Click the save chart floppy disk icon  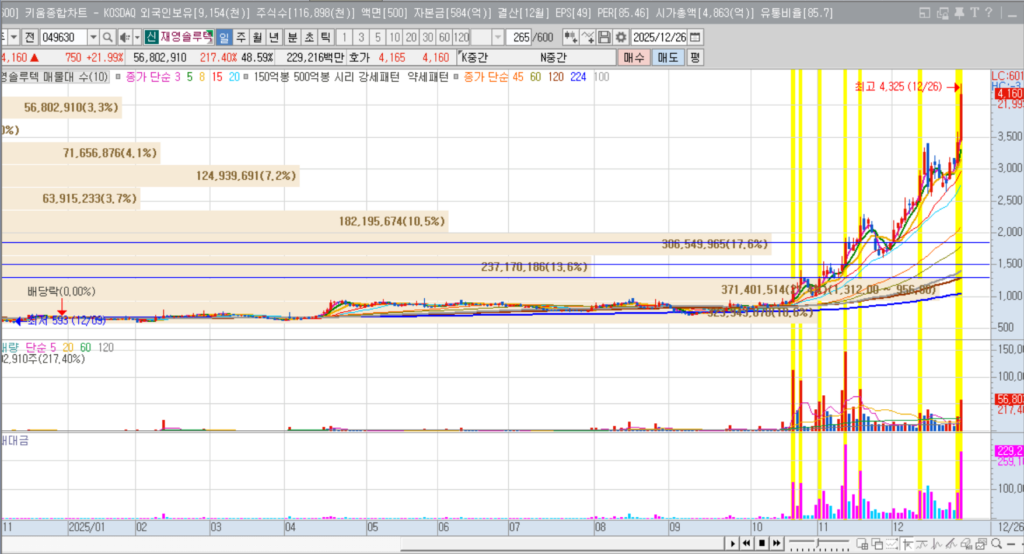pyautogui.click(x=604, y=37)
